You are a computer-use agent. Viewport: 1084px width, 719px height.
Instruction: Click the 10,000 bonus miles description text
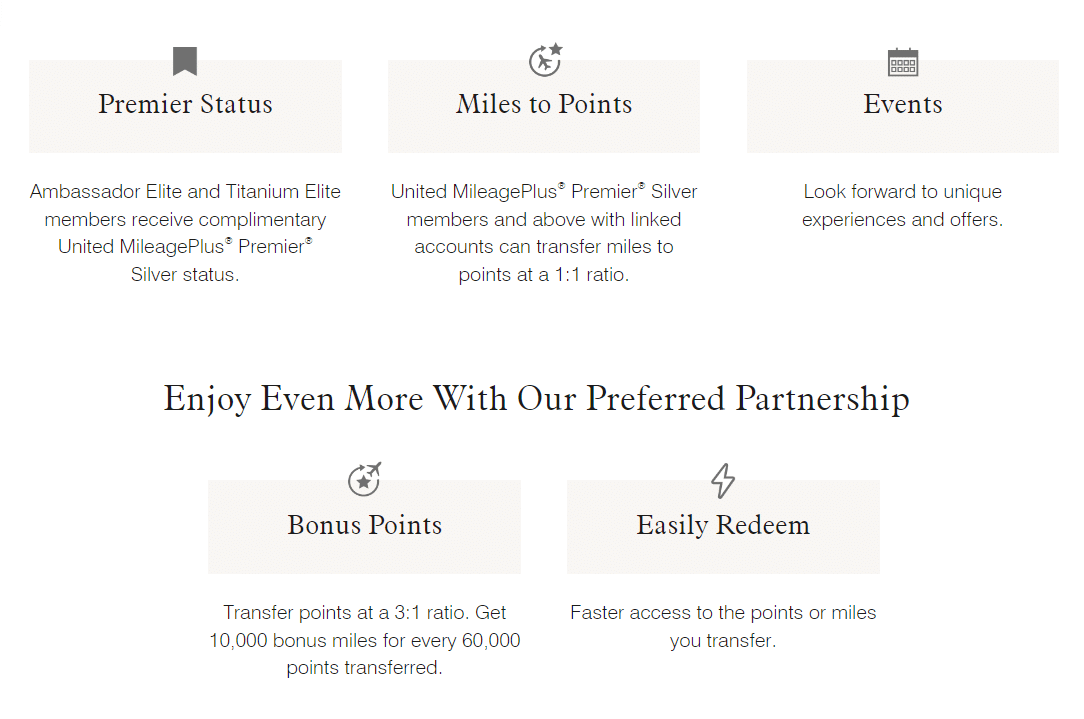pyautogui.click(x=364, y=640)
